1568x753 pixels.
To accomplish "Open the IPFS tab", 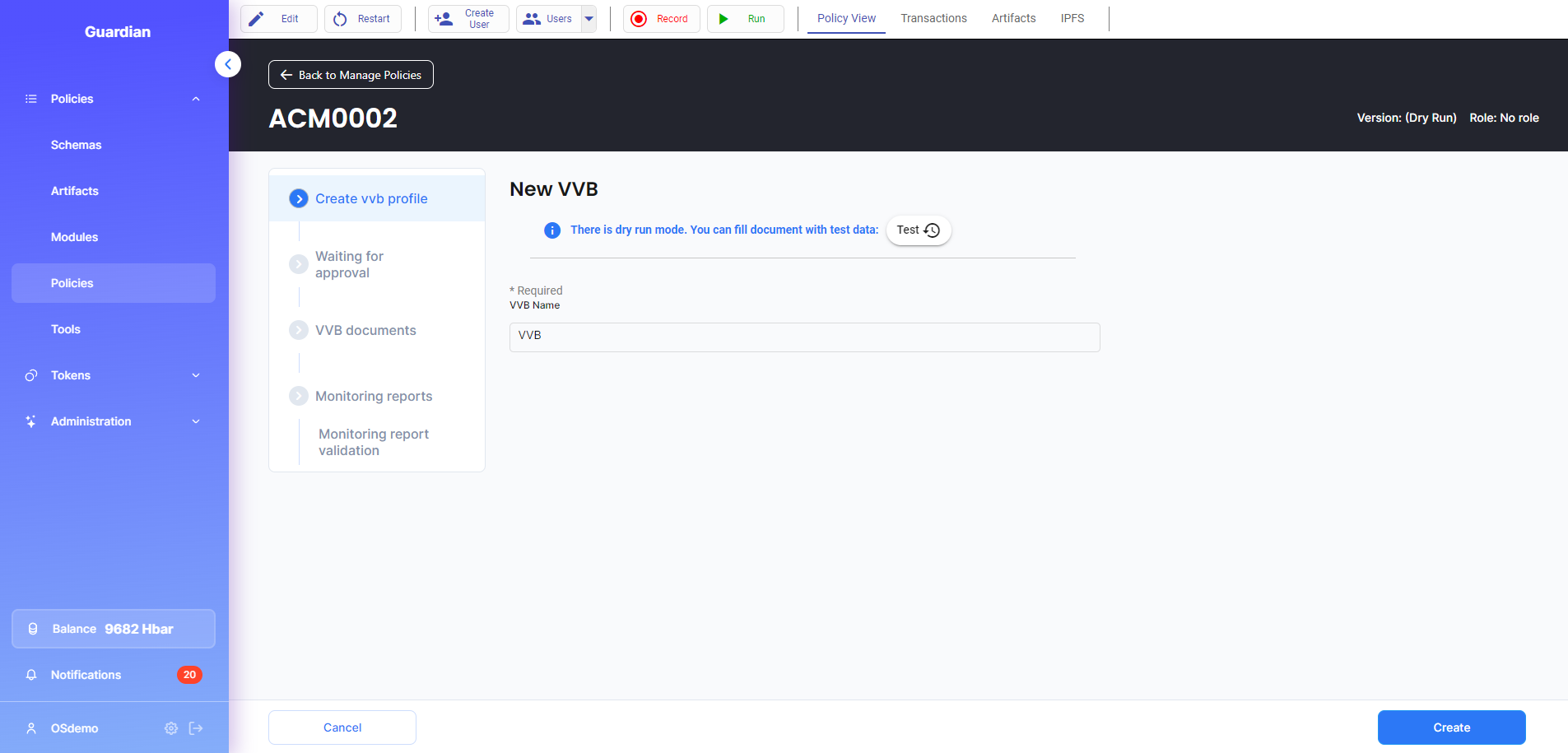I will (x=1072, y=18).
